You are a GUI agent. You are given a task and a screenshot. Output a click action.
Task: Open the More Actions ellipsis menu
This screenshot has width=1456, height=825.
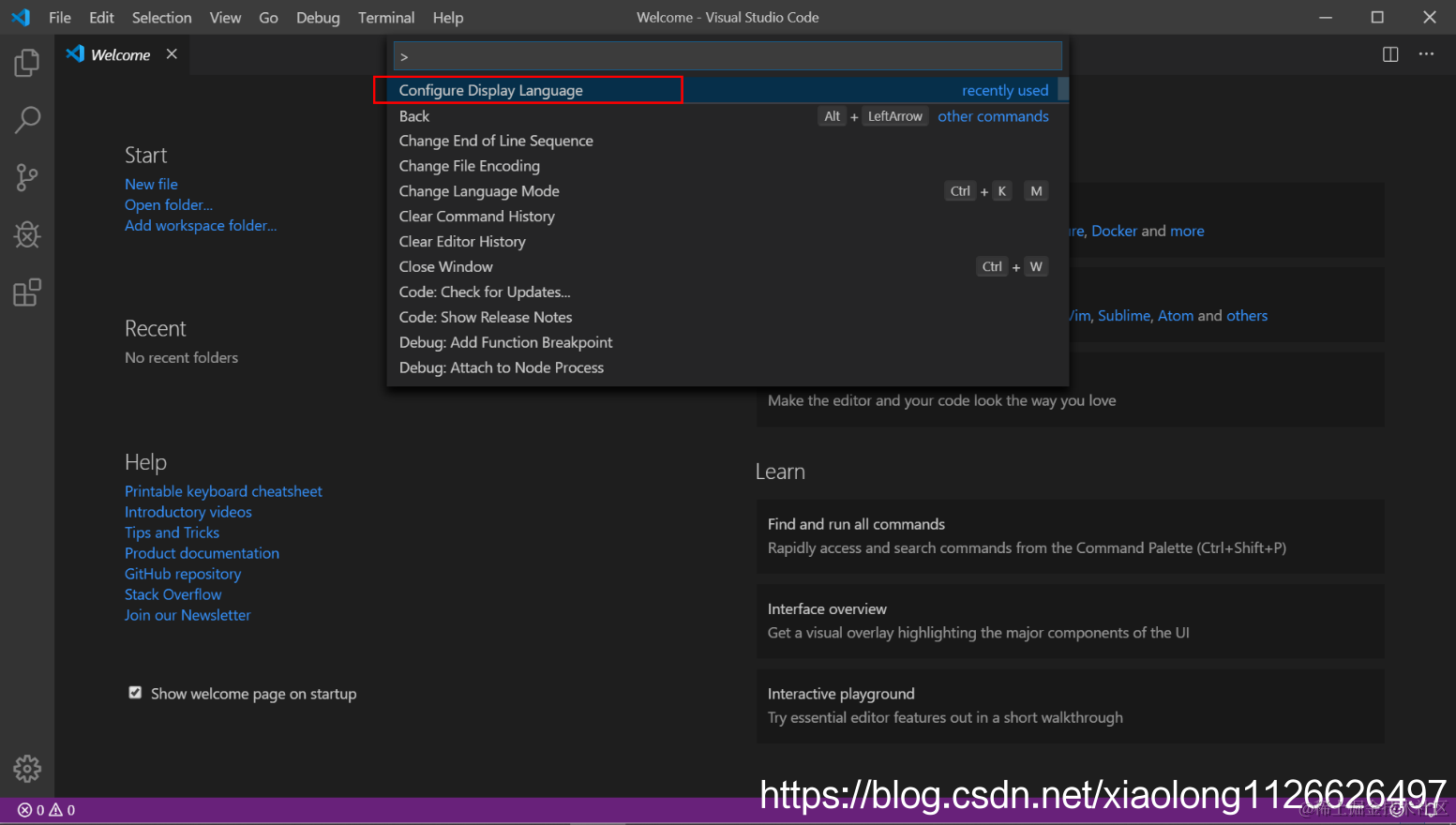coord(1426,54)
